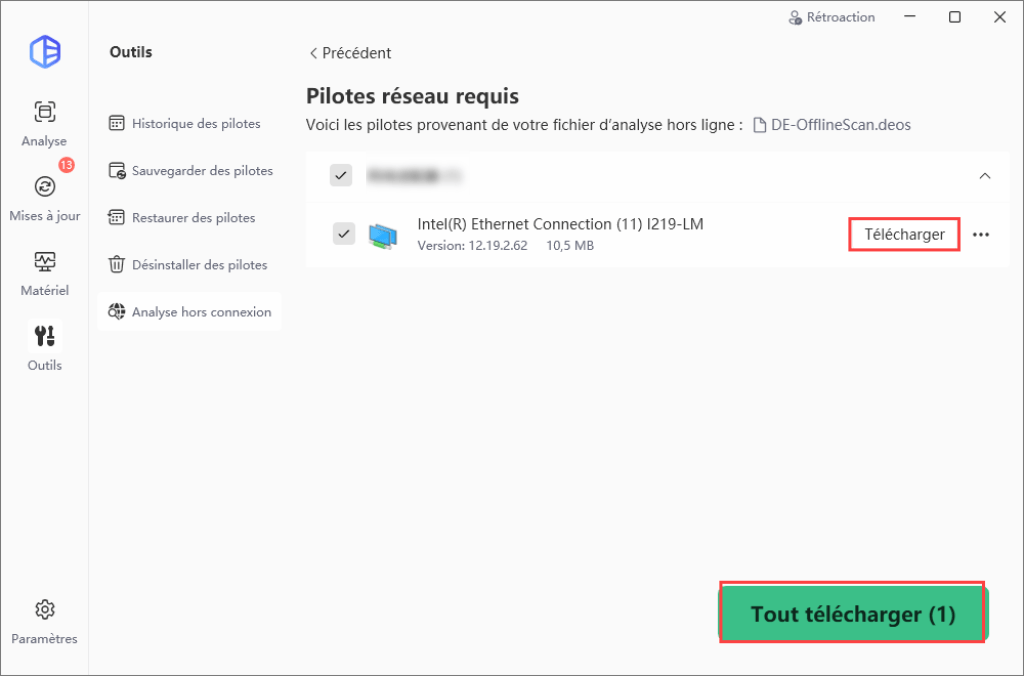
Task: Open Paramètres gear icon
Action: pyautogui.click(x=44, y=609)
